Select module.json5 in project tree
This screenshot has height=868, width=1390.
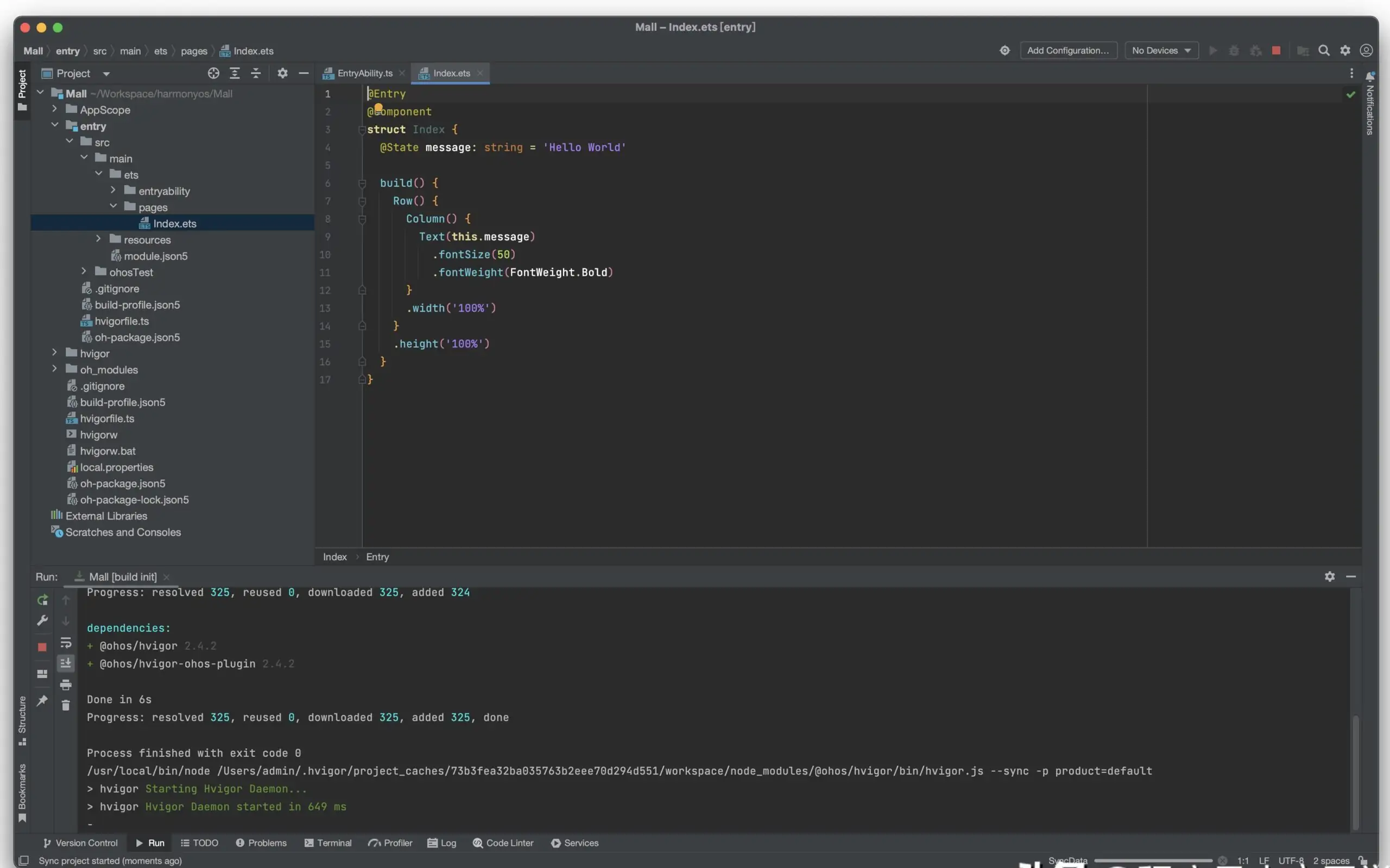point(155,256)
